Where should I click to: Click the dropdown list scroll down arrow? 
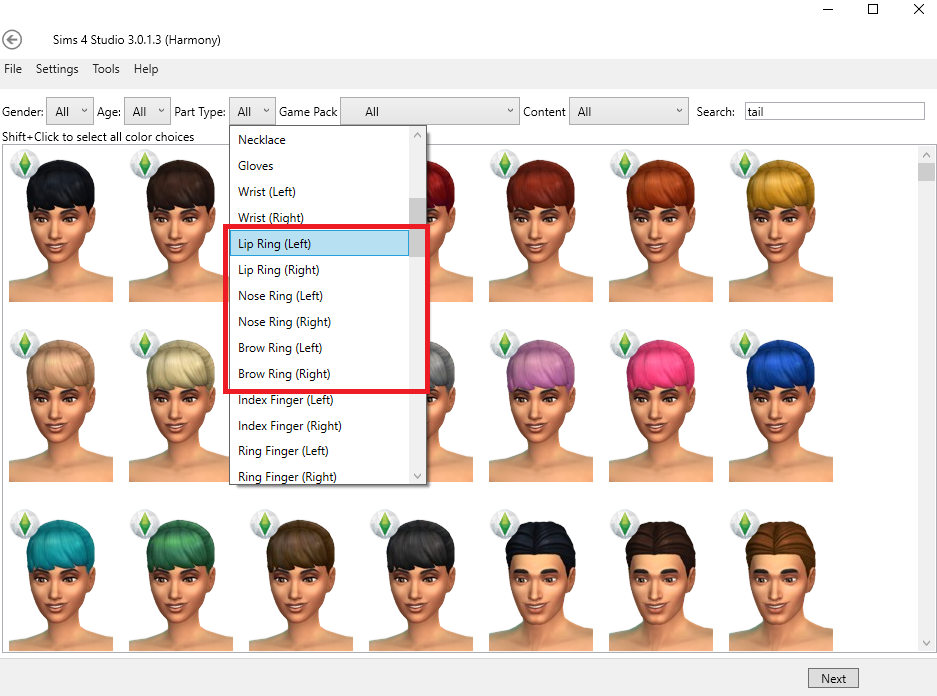coord(418,476)
